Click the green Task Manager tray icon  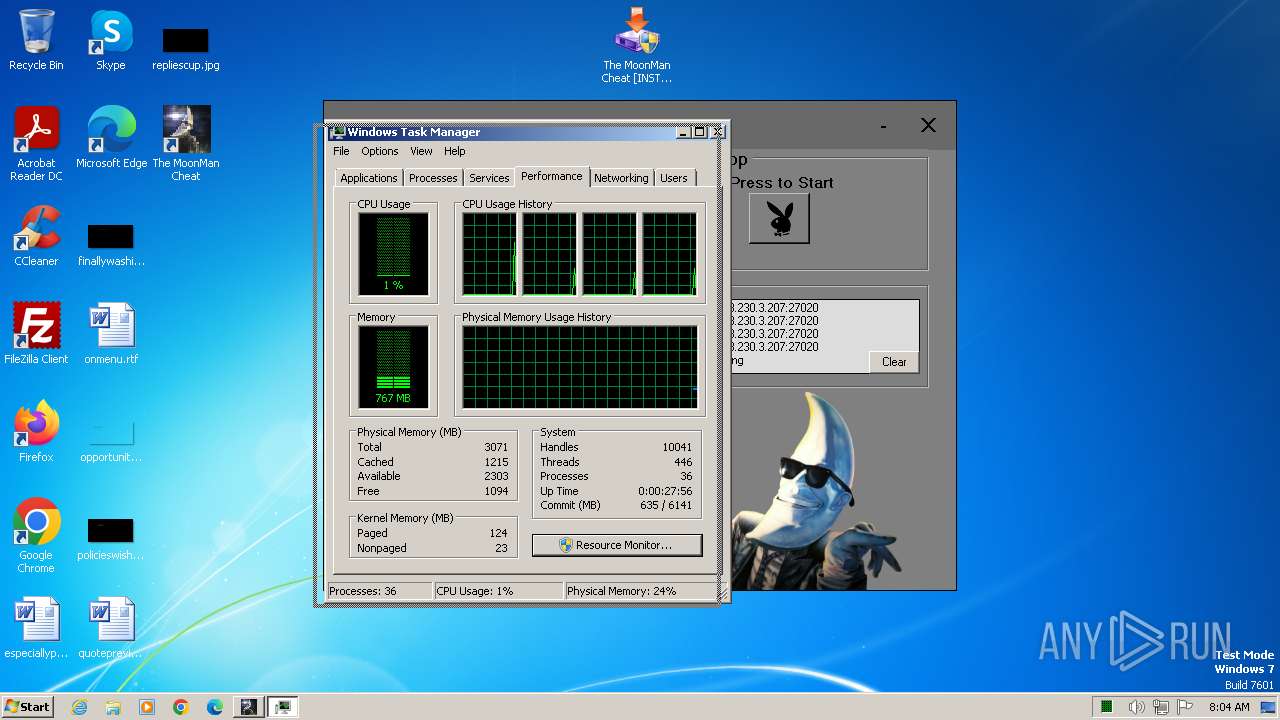(1107, 707)
